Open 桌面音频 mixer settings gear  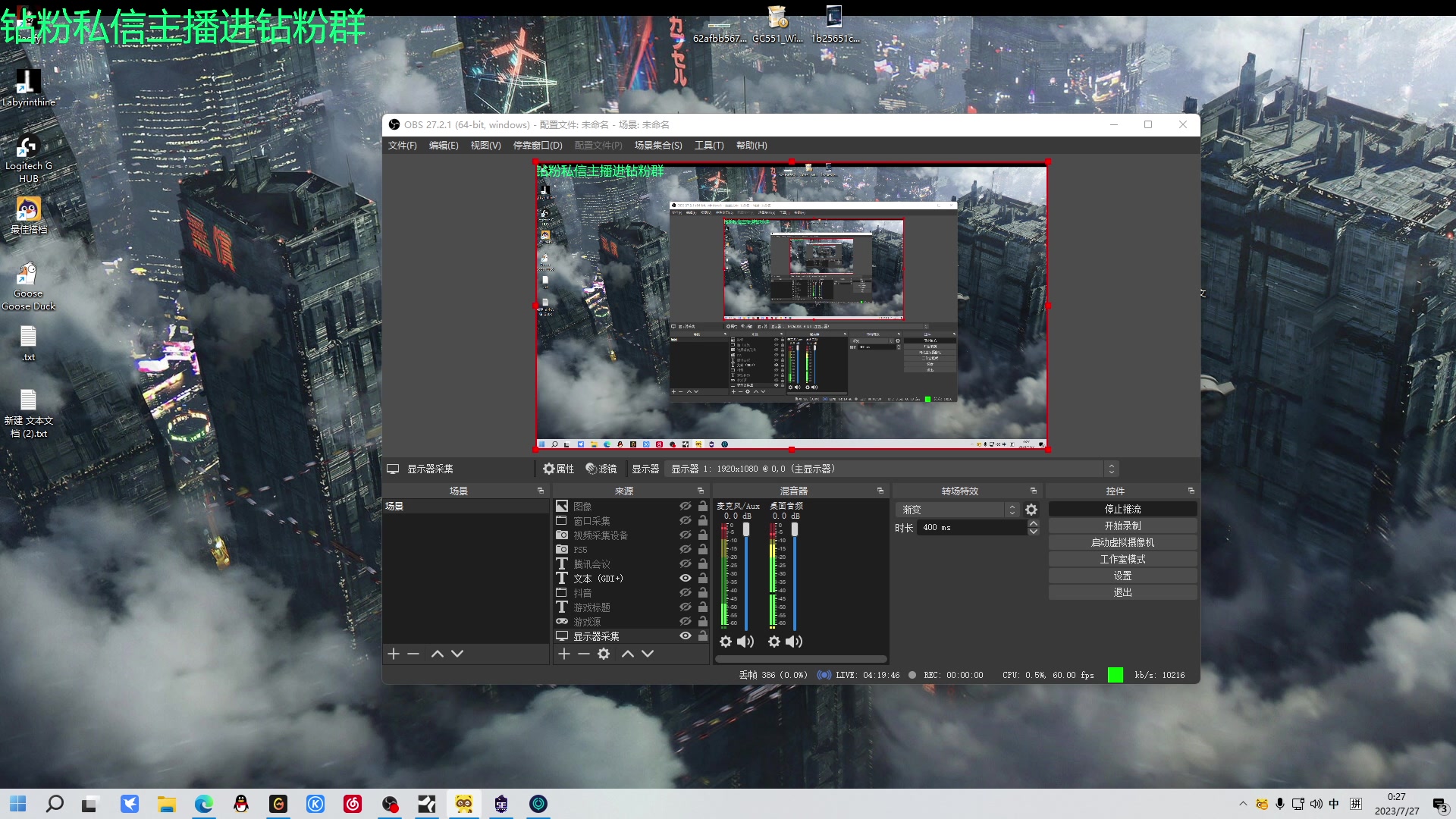click(x=773, y=642)
